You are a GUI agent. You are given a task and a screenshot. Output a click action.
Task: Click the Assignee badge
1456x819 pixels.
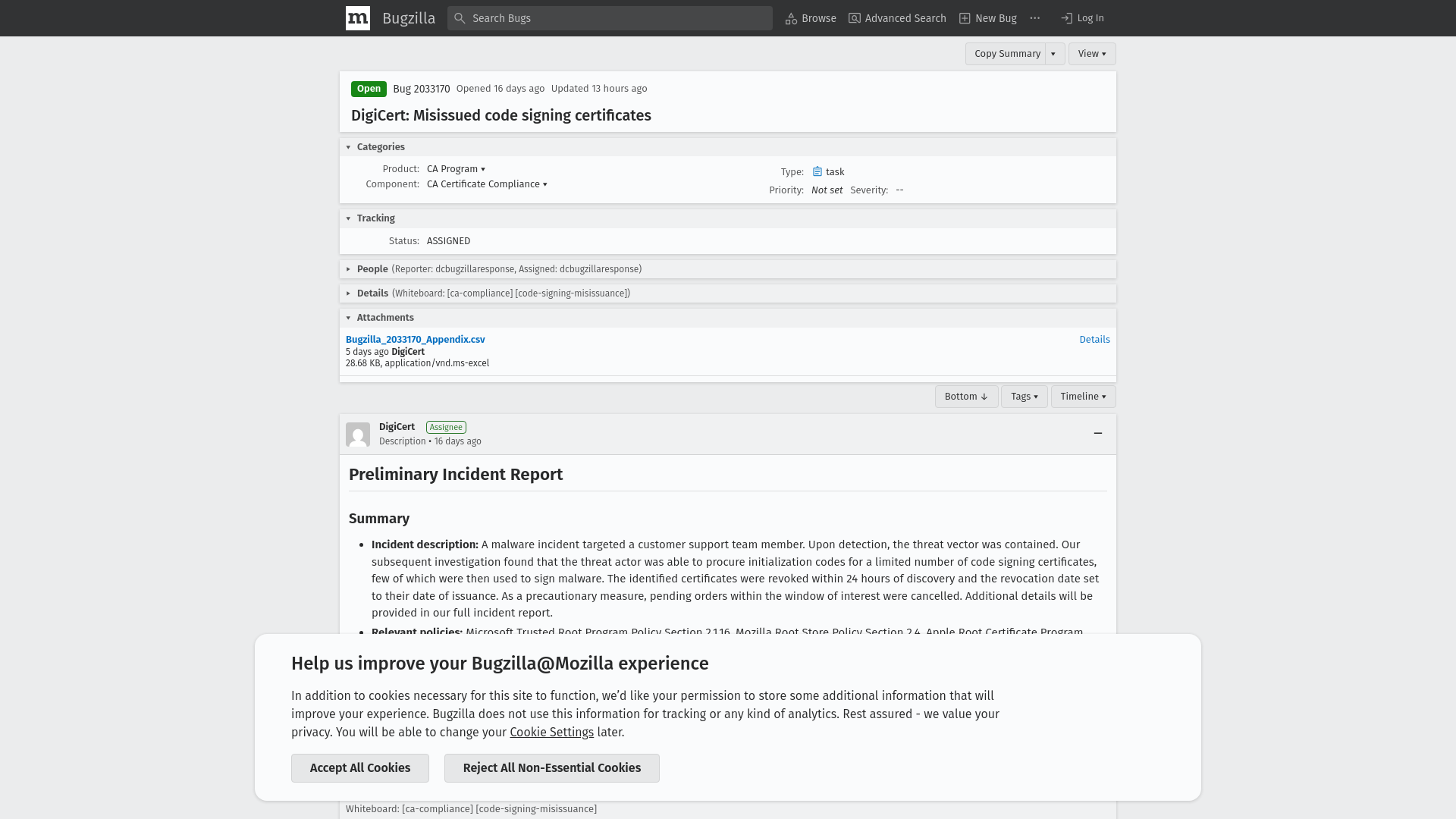tap(446, 428)
